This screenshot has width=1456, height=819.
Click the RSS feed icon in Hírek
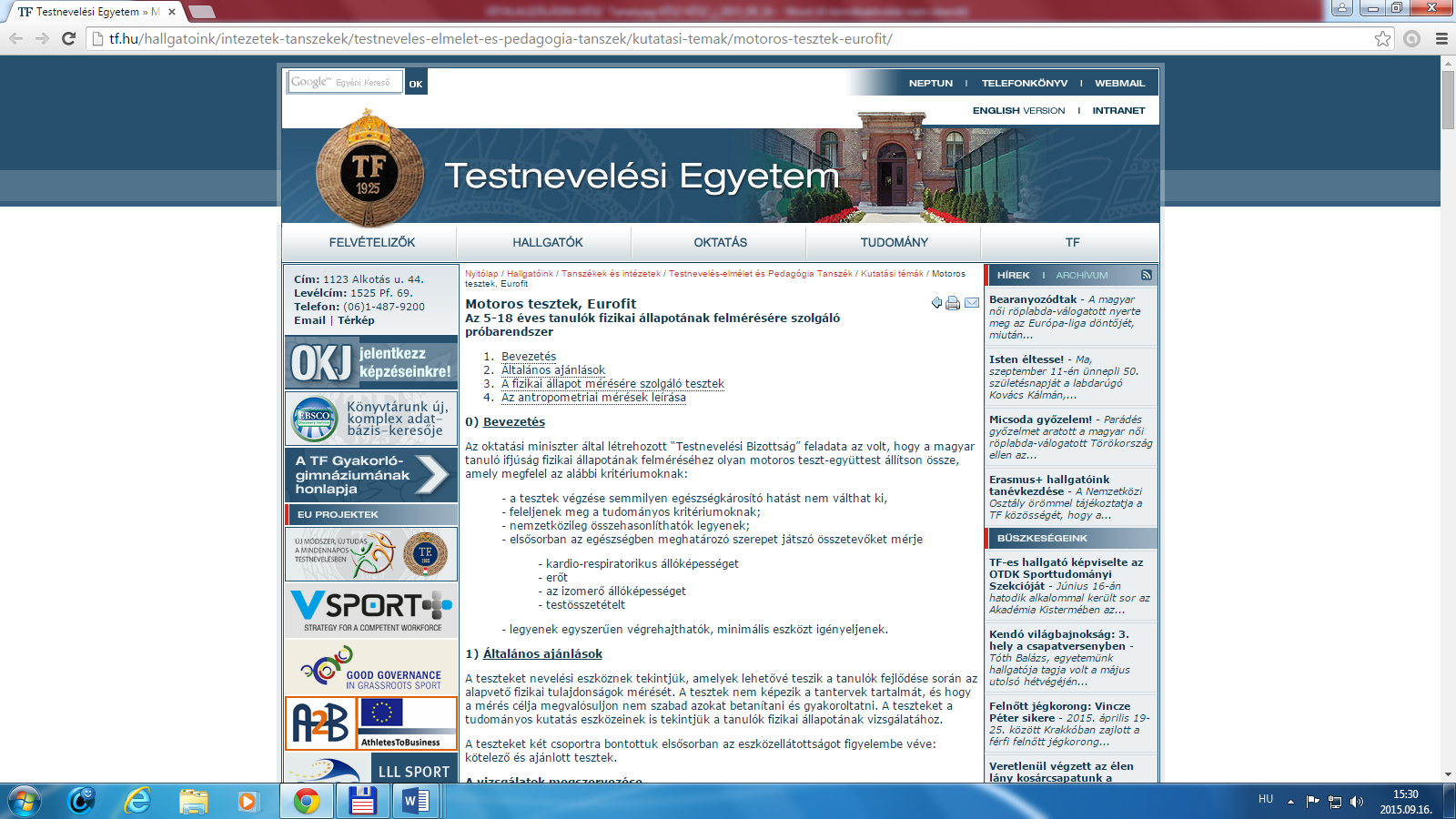(x=1147, y=275)
